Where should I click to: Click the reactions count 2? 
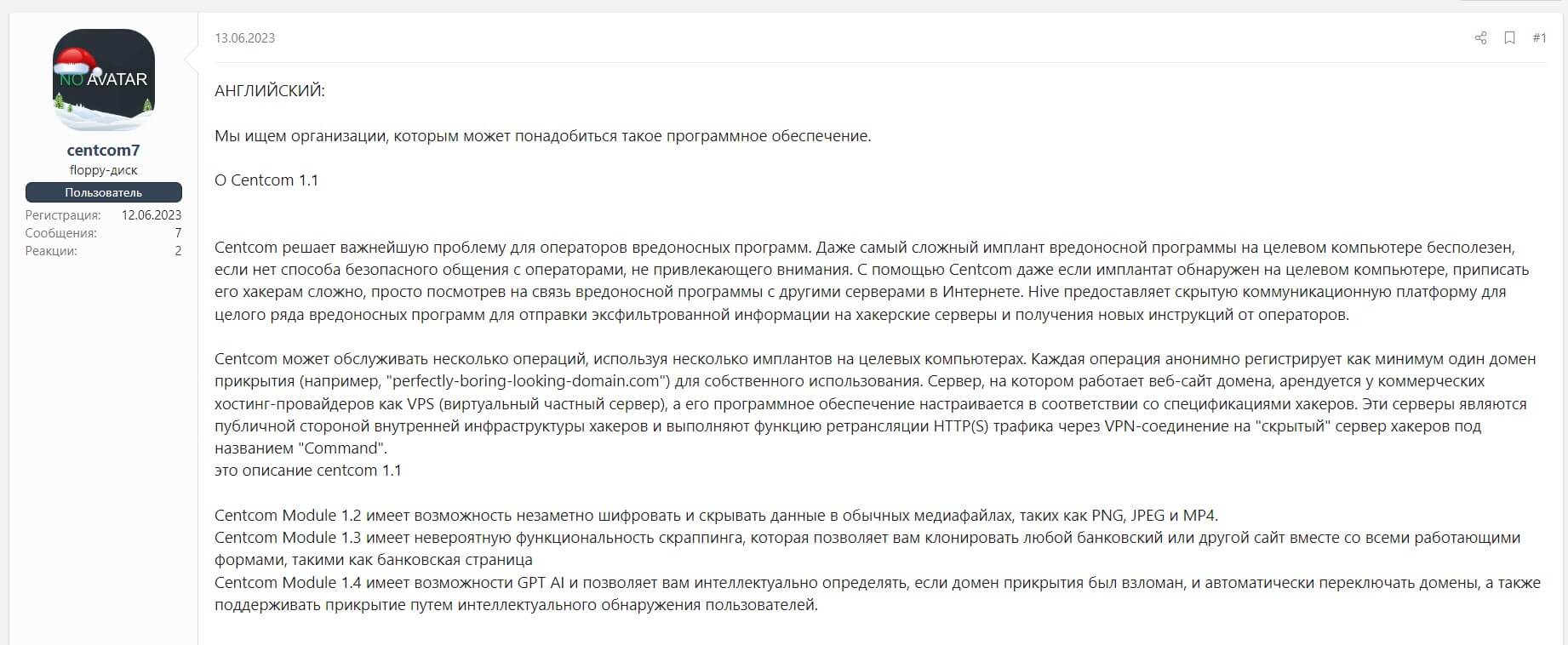pos(178,251)
